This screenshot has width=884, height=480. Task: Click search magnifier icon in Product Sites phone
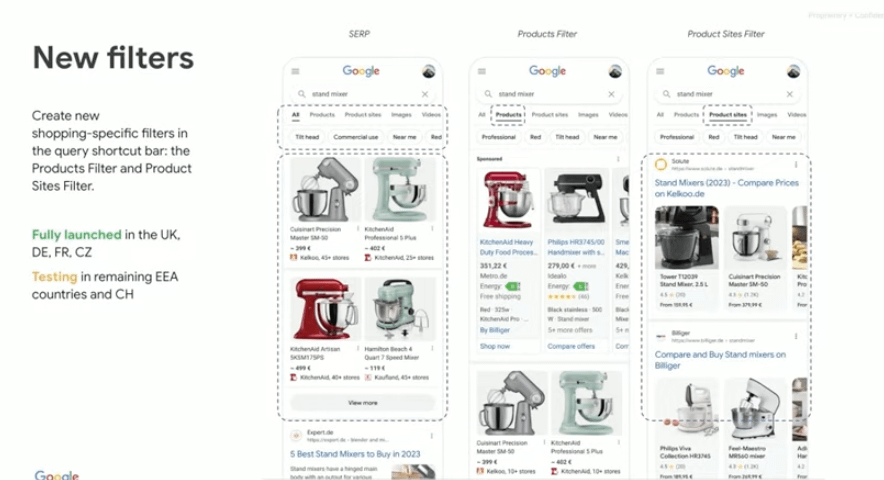pyautogui.click(x=666, y=94)
